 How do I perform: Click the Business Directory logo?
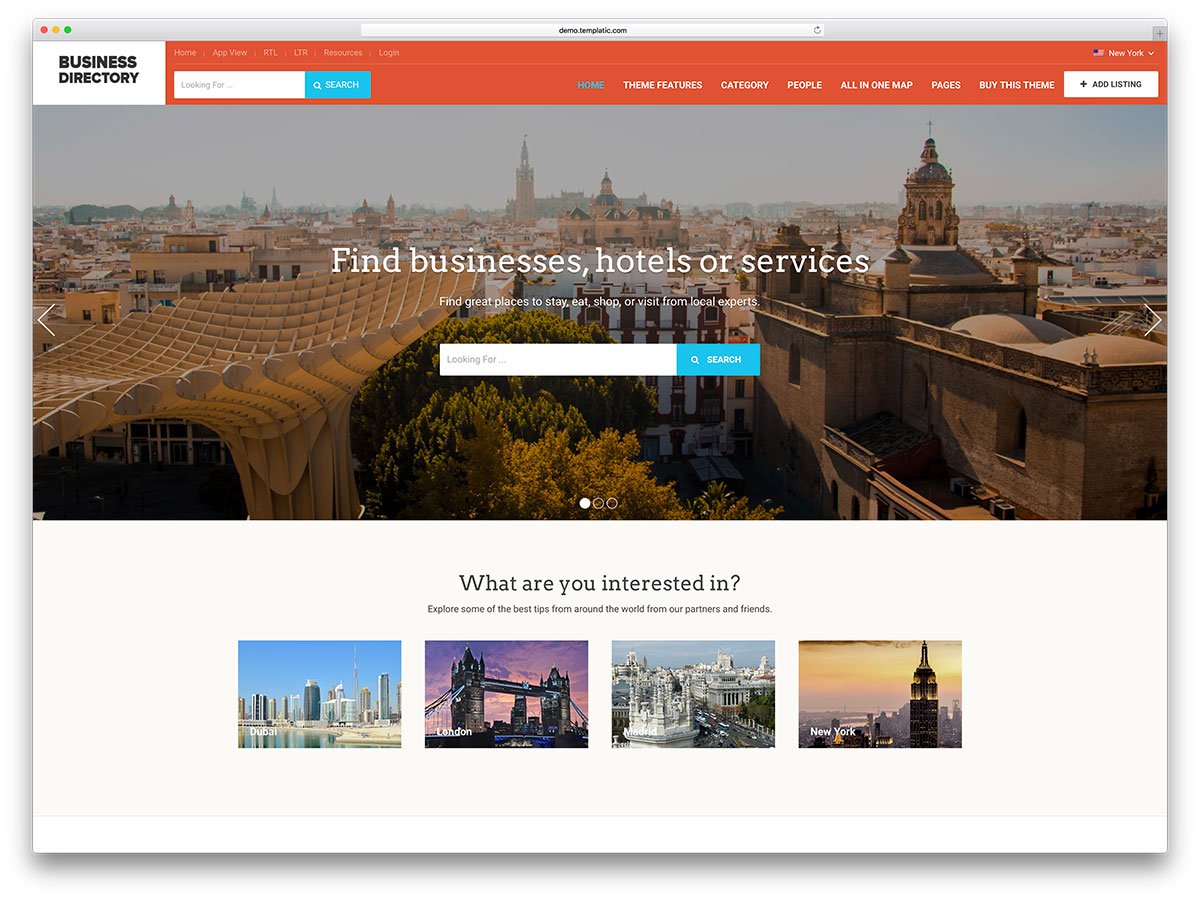tap(99, 70)
